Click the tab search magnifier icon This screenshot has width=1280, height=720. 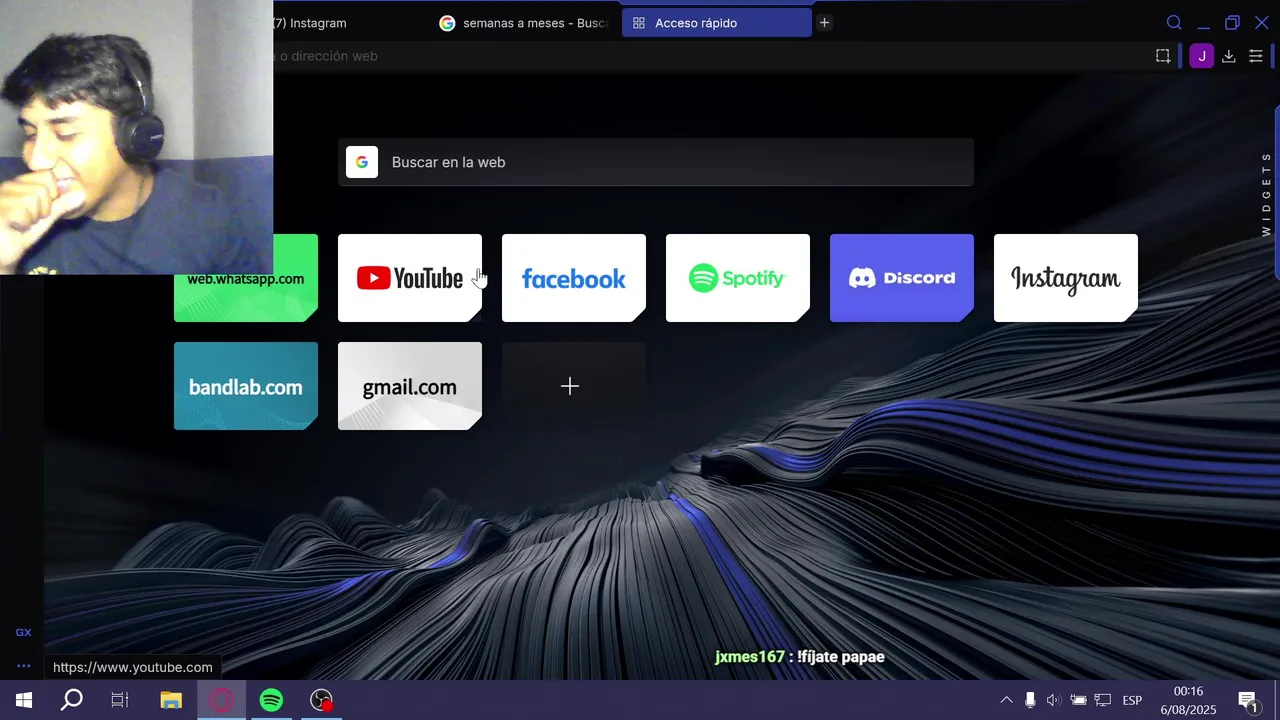pyautogui.click(x=1174, y=23)
